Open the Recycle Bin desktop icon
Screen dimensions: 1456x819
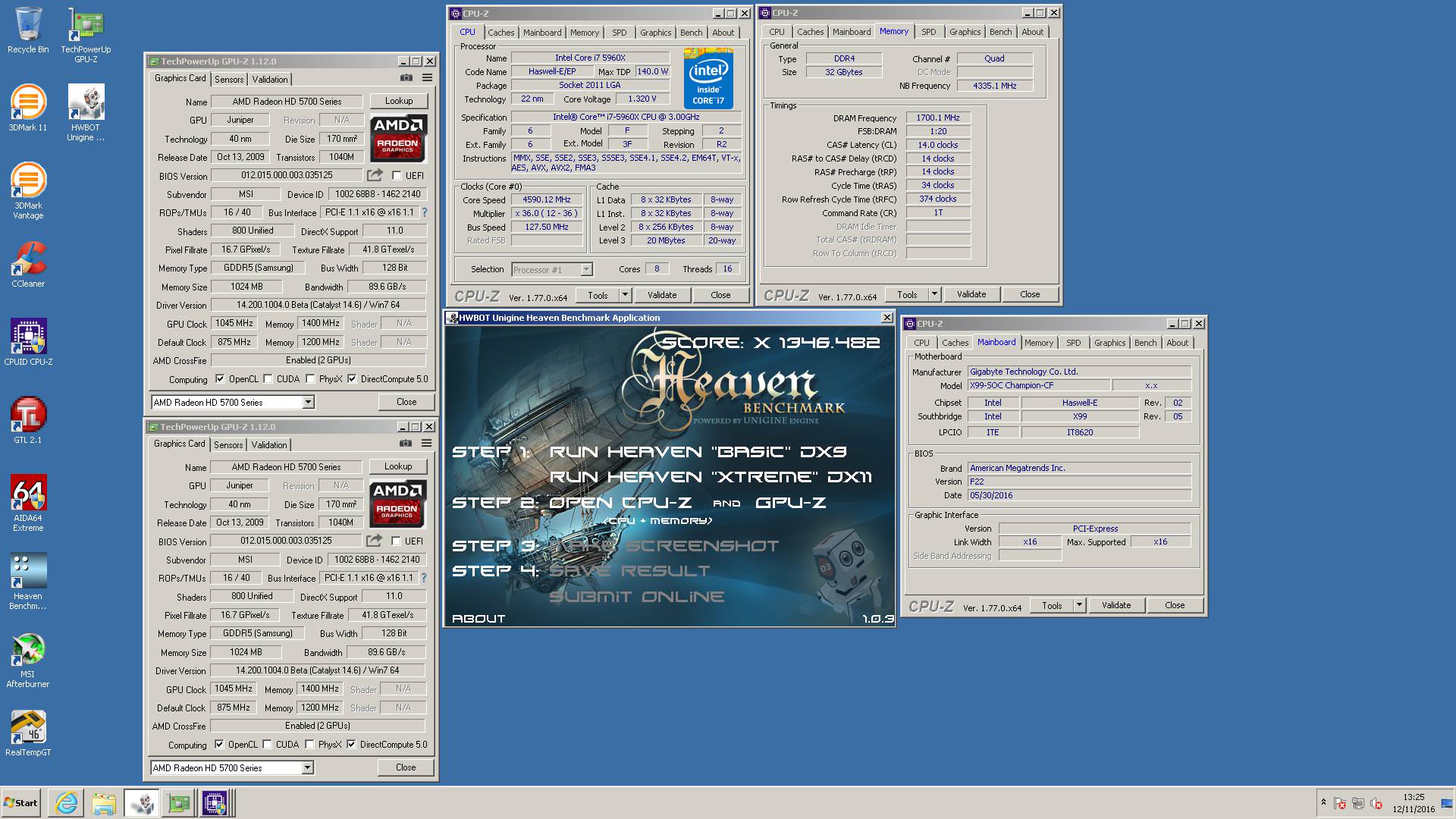pyautogui.click(x=28, y=30)
